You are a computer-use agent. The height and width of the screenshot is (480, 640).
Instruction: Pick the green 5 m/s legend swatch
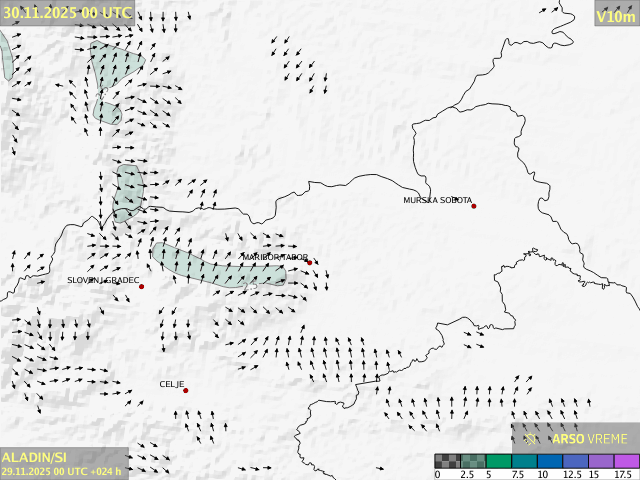[499, 461]
